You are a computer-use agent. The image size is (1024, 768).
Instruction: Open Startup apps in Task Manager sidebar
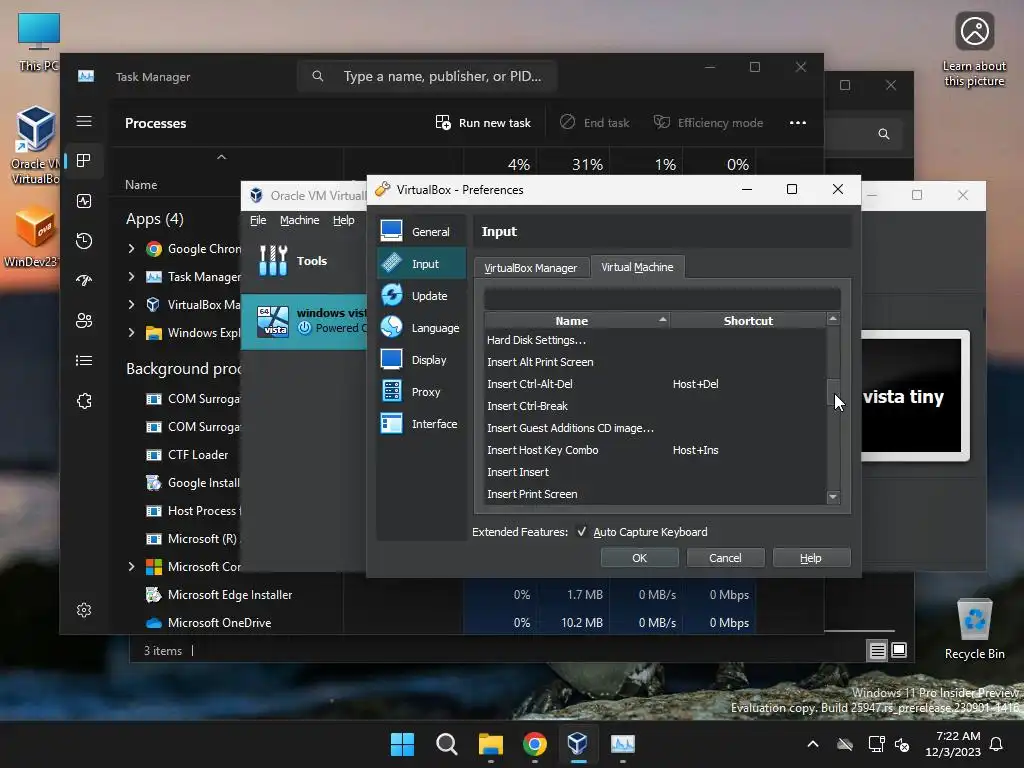pos(84,281)
